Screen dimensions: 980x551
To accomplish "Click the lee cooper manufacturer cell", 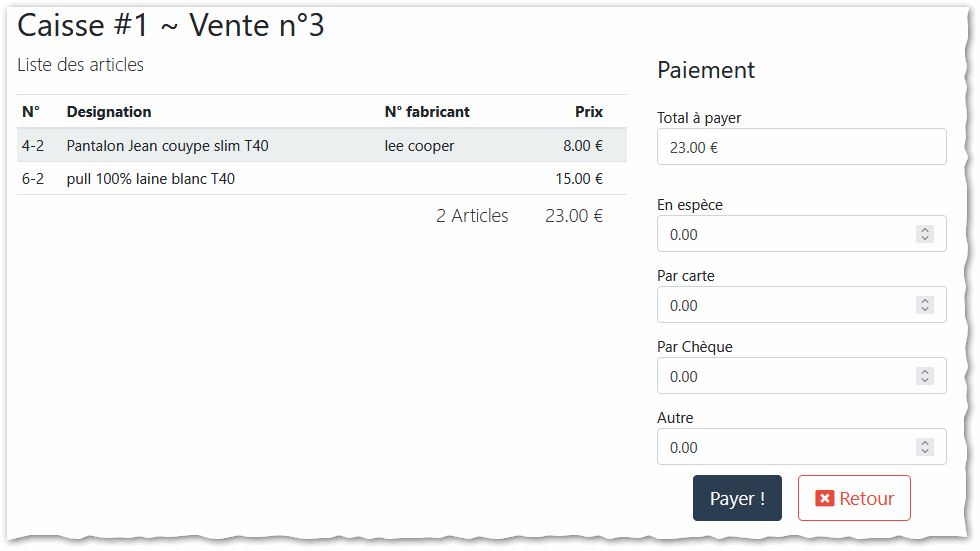I will pyautogui.click(x=419, y=146).
